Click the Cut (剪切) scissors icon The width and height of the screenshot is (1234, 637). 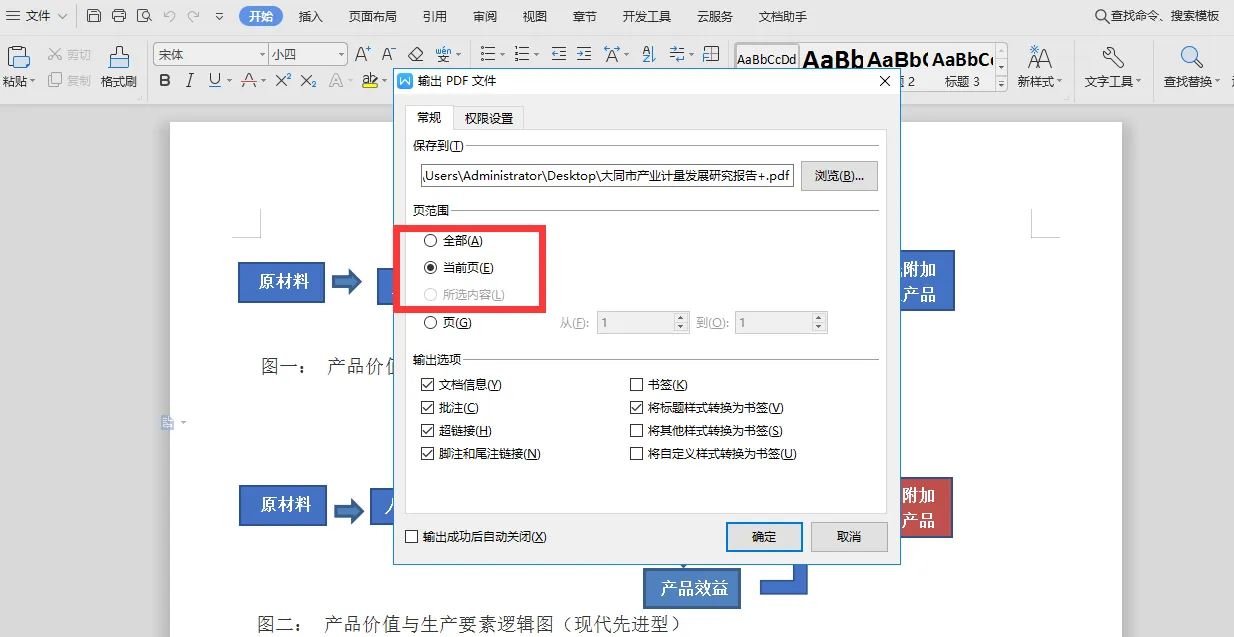click(x=57, y=55)
